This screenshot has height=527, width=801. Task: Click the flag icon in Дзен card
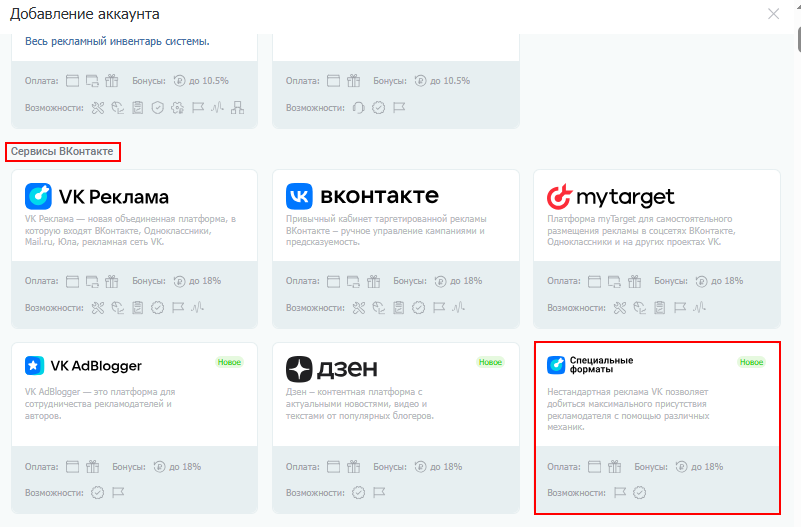click(379, 493)
